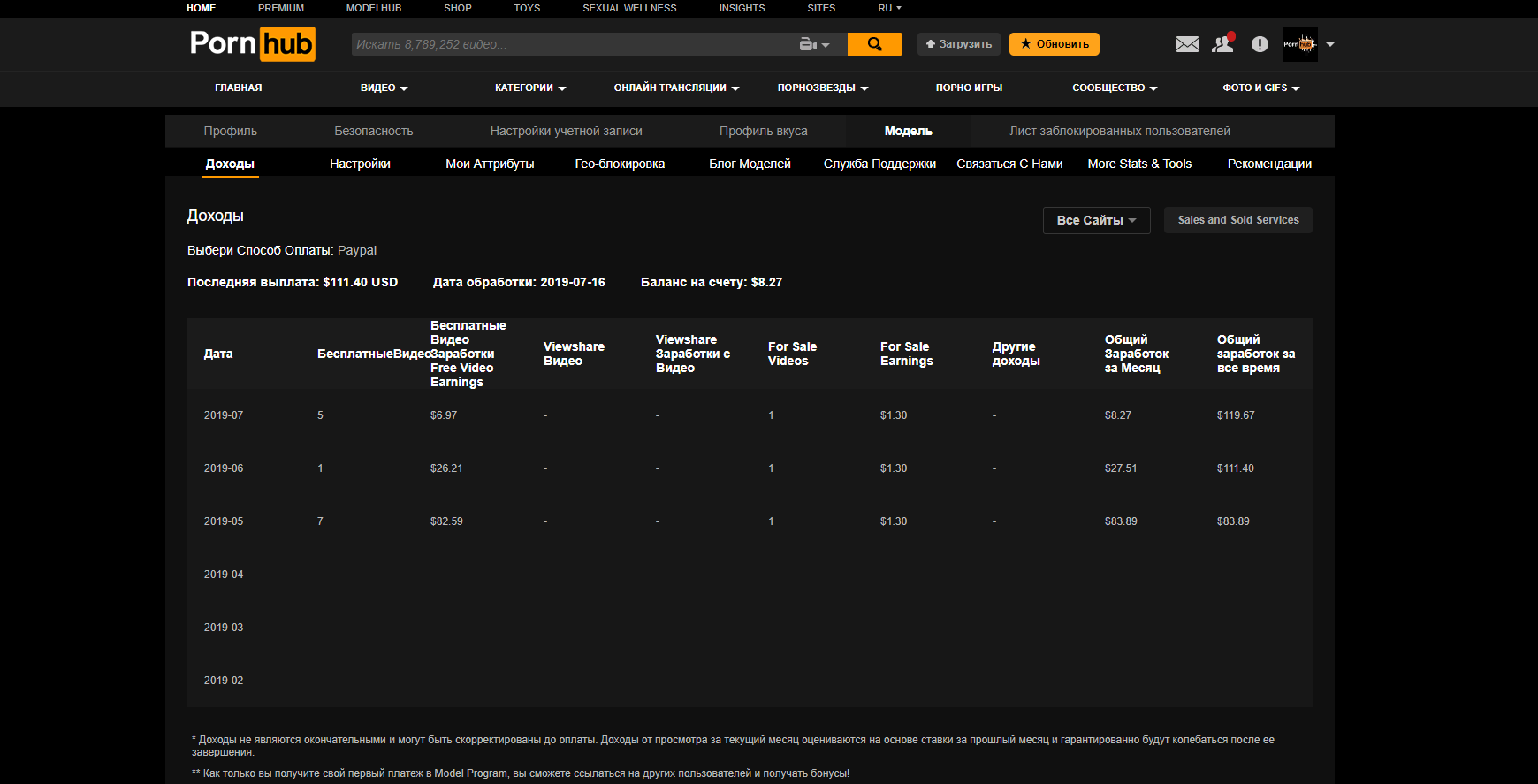Click the camera search-type icon
This screenshot has height=784, width=1538.
click(813, 44)
